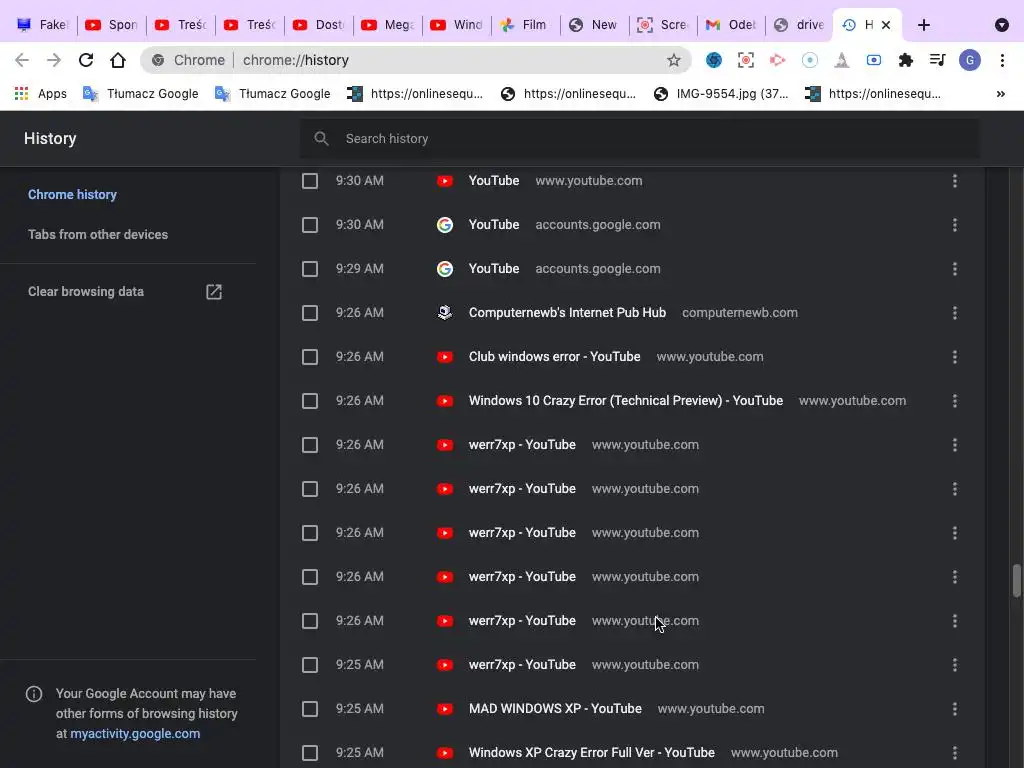
Task: Select Windows 10 Crazy Error checkbox
Action: [x=310, y=401]
